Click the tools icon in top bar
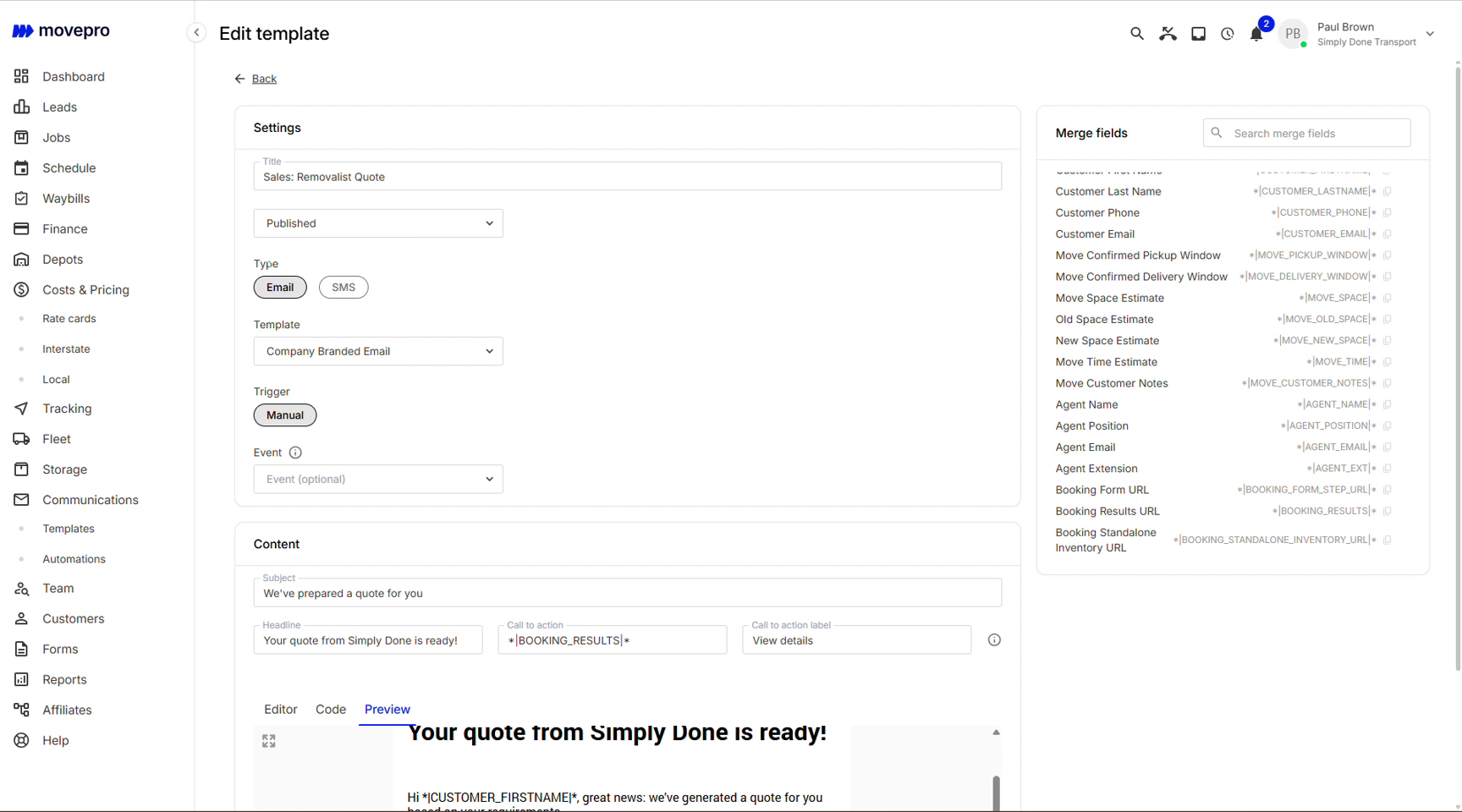1462x812 pixels. (x=1168, y=34)
